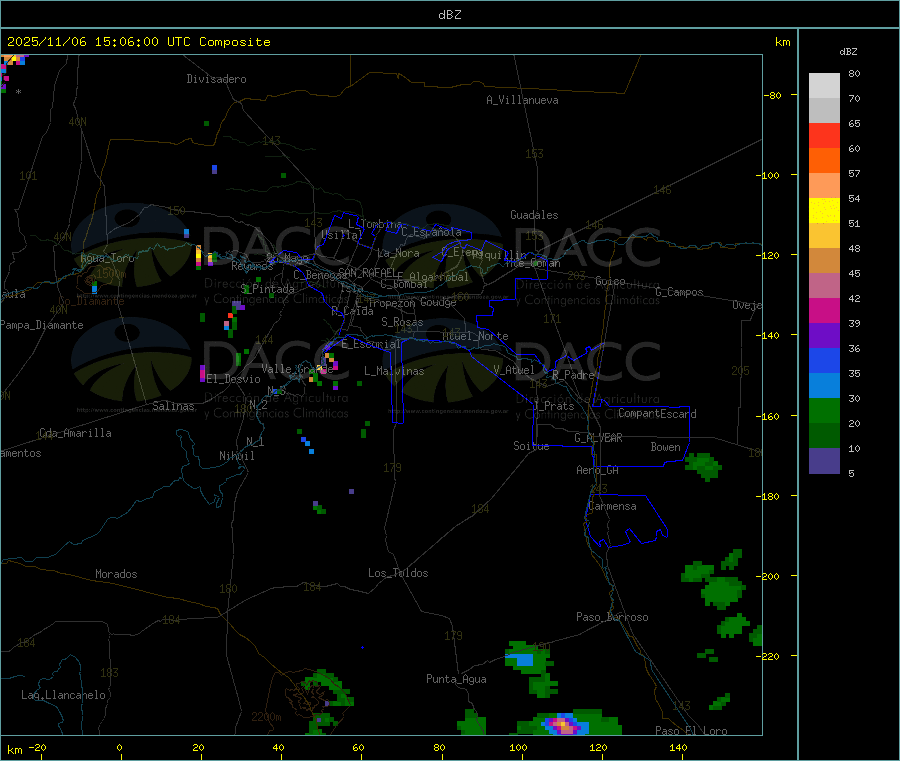Click the Paso_Barroso map label
This screenshot has width=900, height=761.
tap(612, 617)
